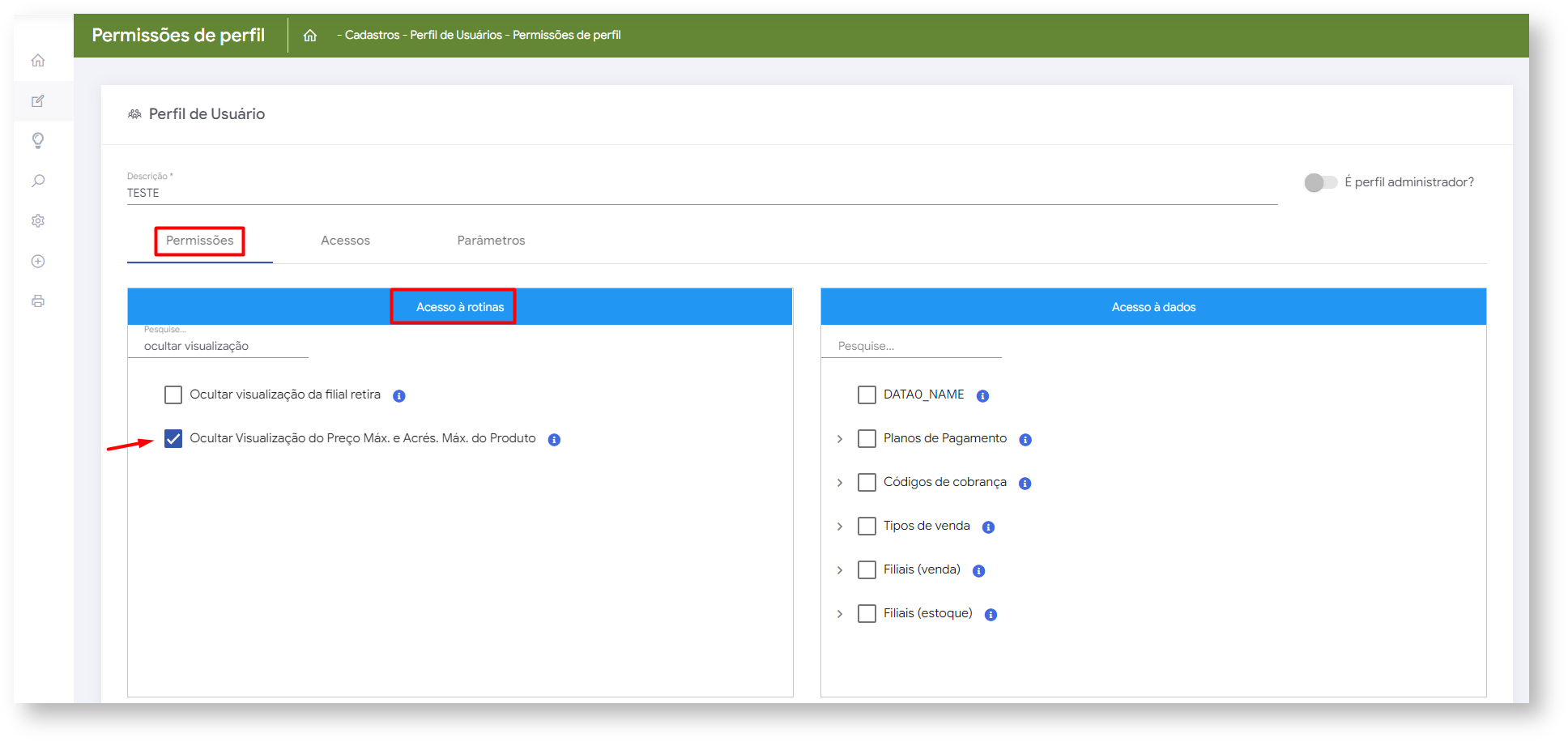
Task: Focus the Acesso à dados search field
Action: (911, 346)
